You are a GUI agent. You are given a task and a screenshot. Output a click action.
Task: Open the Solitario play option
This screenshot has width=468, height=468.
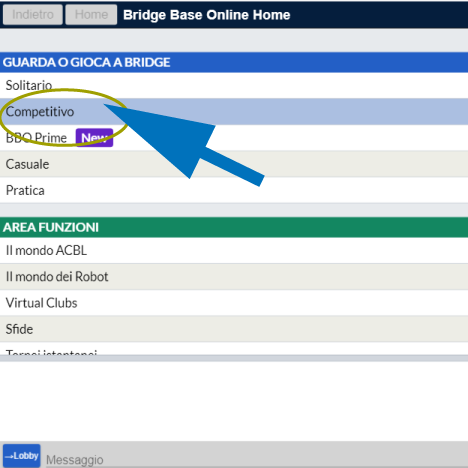[x=234, y=85]
